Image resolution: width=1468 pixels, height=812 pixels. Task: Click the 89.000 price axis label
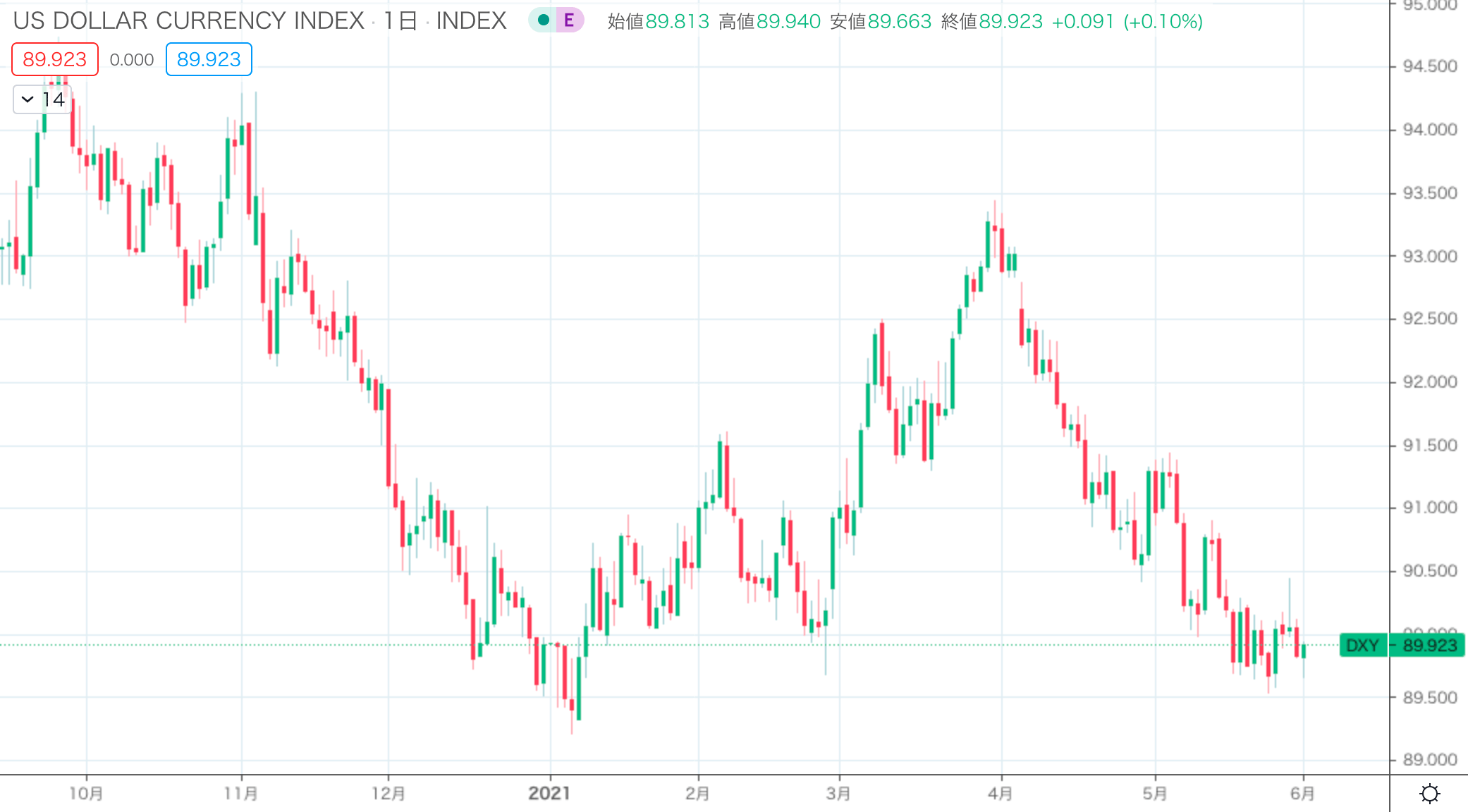point(1430,760)
